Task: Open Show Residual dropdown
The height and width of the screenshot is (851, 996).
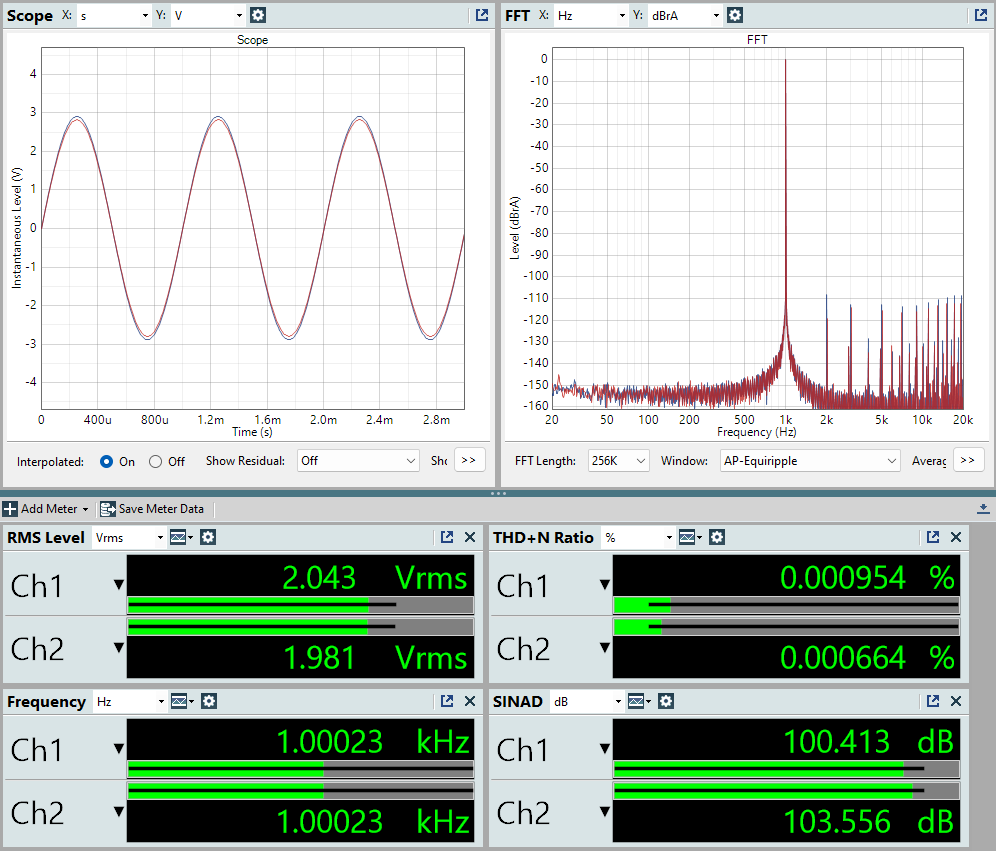Action: tap(358, 461)
